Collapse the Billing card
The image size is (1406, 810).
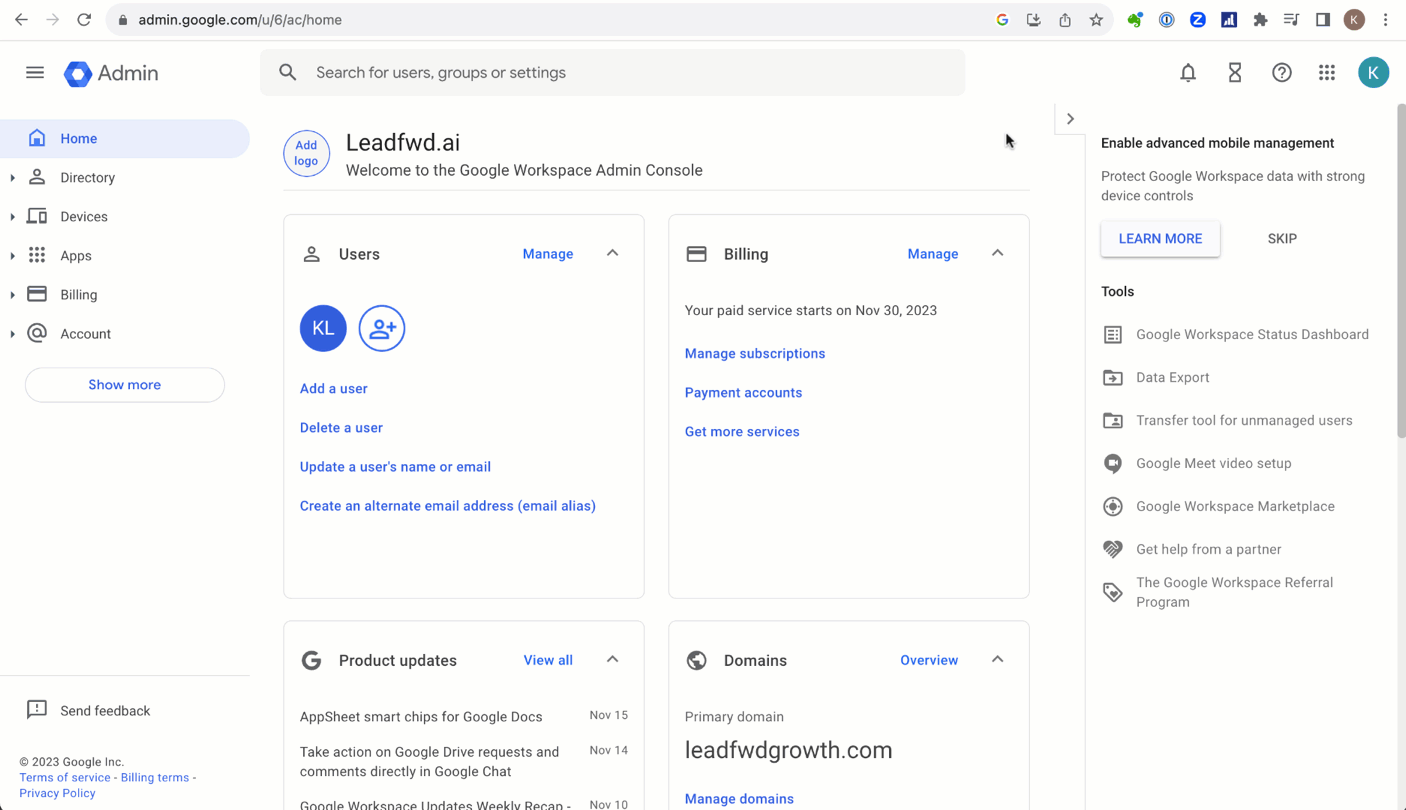[x=997, y=253]
